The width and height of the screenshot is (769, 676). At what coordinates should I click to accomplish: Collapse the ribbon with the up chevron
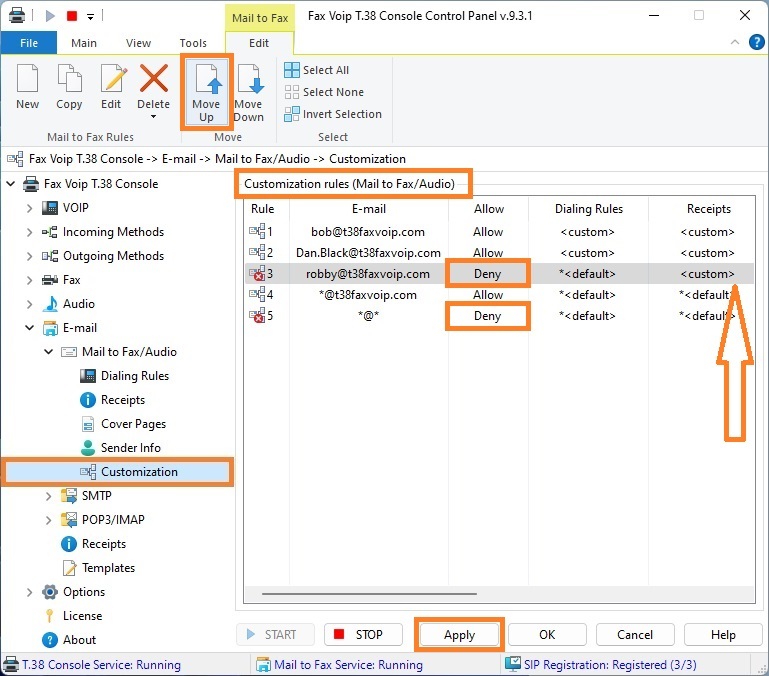point(735,42)
